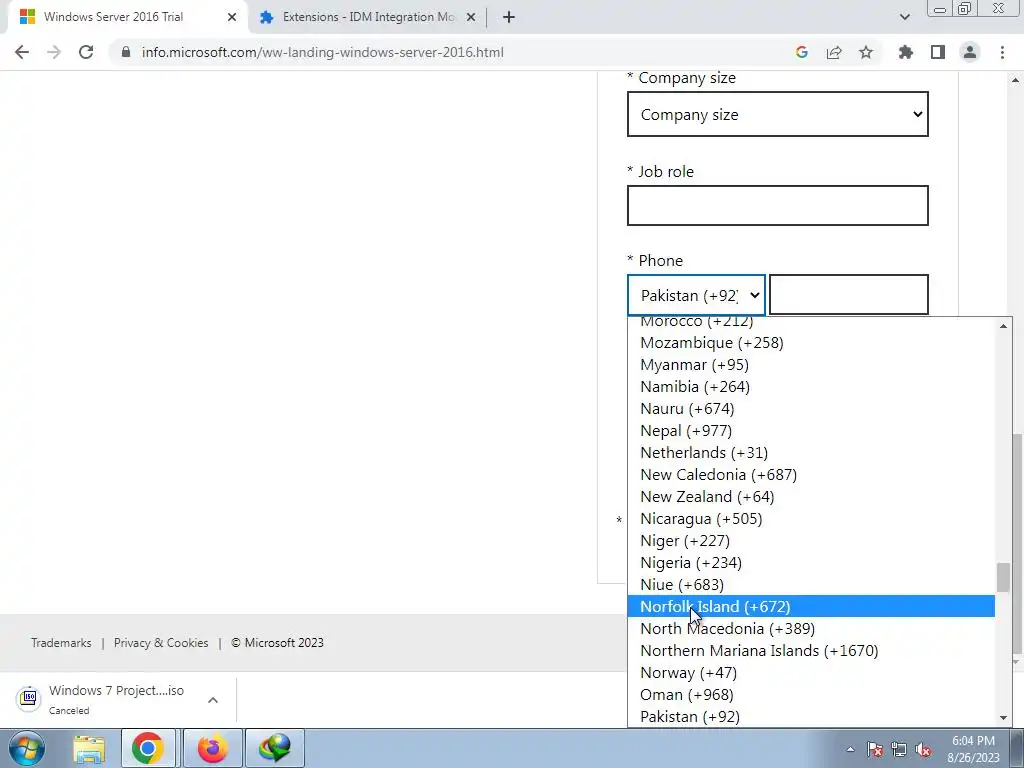Select New Zealand (+64)
1024x768 pixels.
coord(811,497)
